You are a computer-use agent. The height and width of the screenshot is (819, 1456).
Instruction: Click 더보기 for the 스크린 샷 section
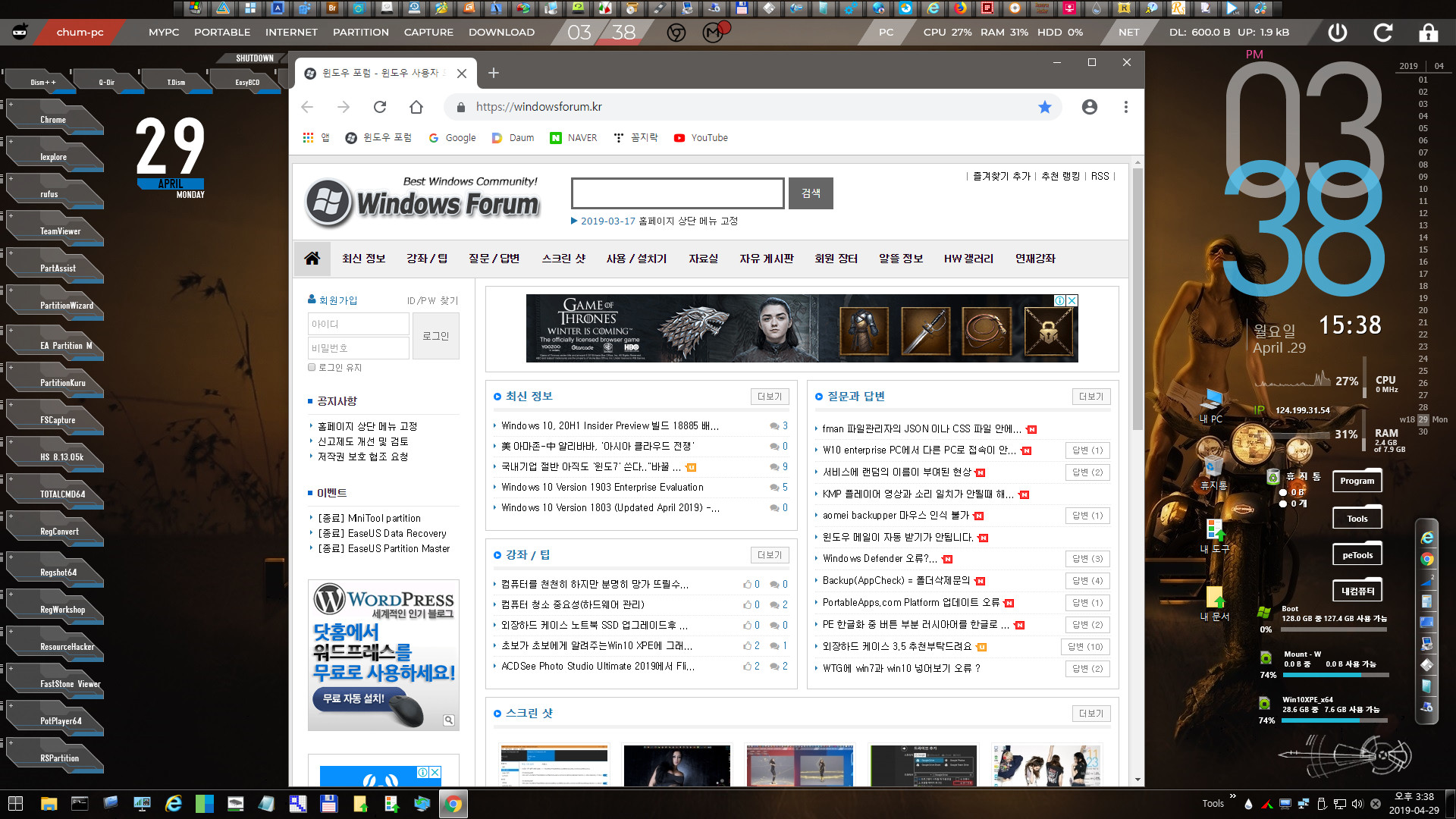point(1091,714)
